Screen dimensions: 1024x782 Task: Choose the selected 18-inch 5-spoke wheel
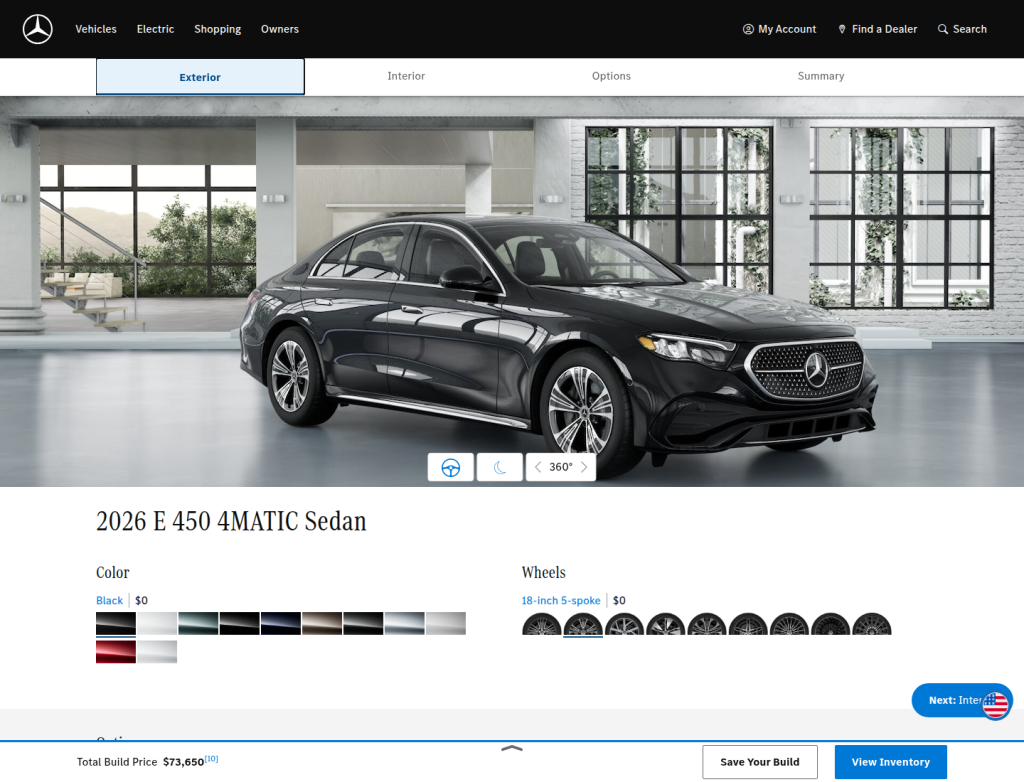pyautogui.click(x=583, y=625)
